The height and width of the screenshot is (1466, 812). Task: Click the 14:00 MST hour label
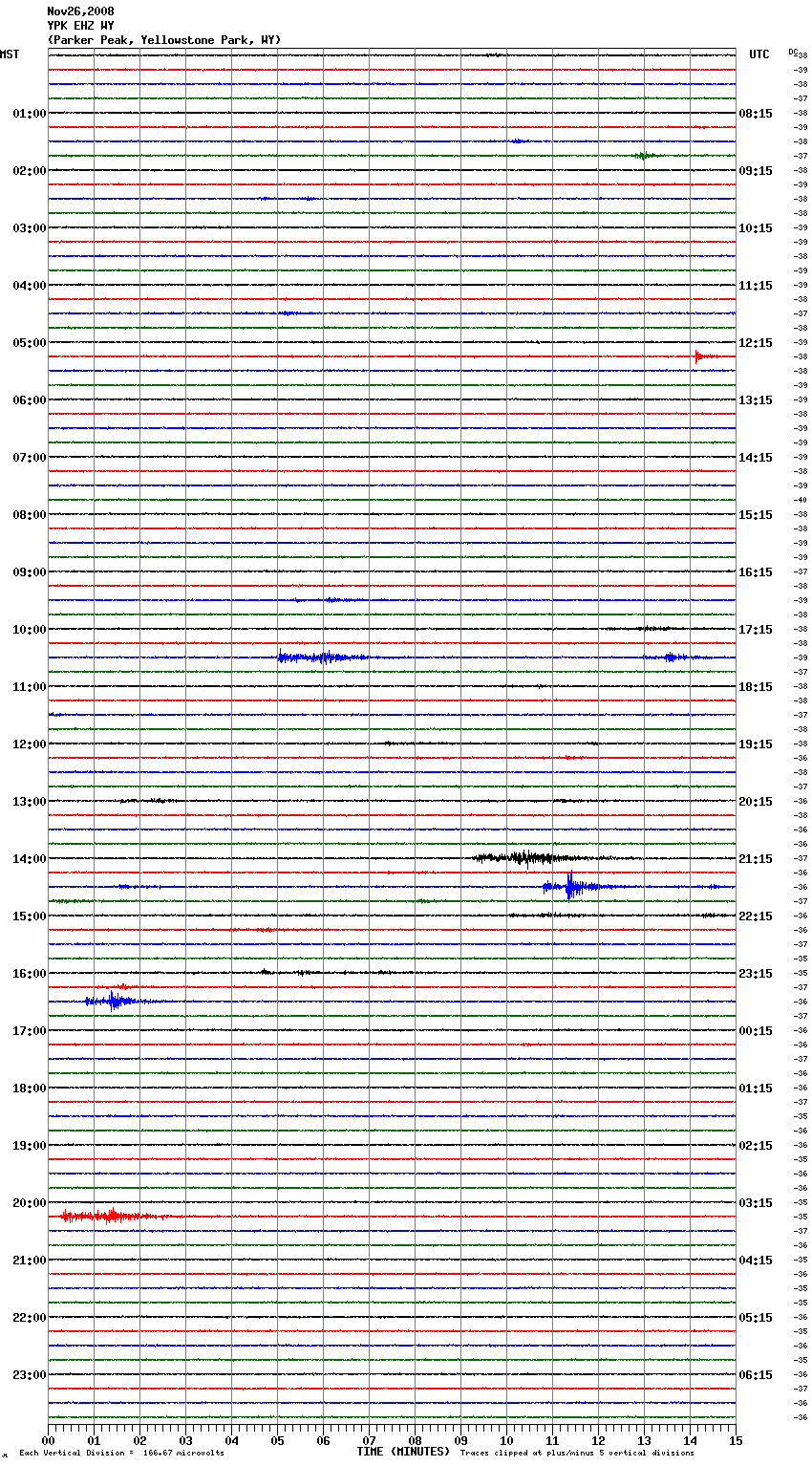[x=29, y=859]
